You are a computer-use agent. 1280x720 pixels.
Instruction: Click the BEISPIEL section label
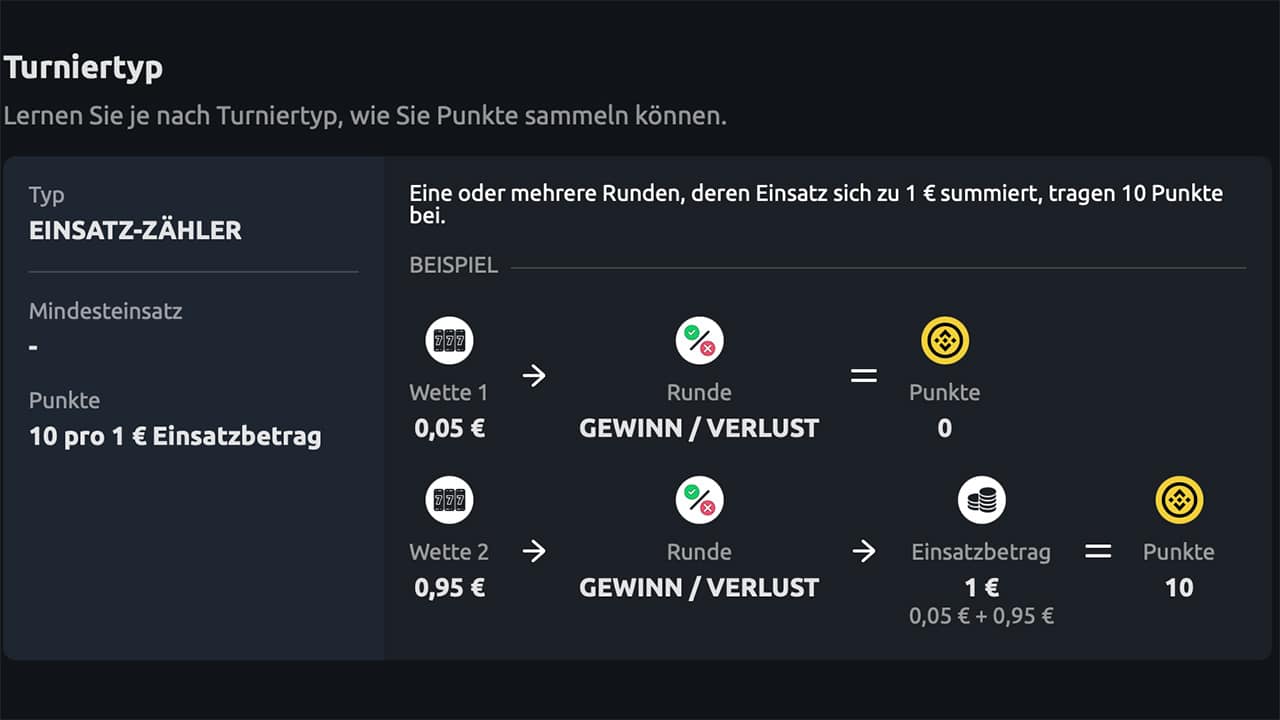tap(454, 267)
